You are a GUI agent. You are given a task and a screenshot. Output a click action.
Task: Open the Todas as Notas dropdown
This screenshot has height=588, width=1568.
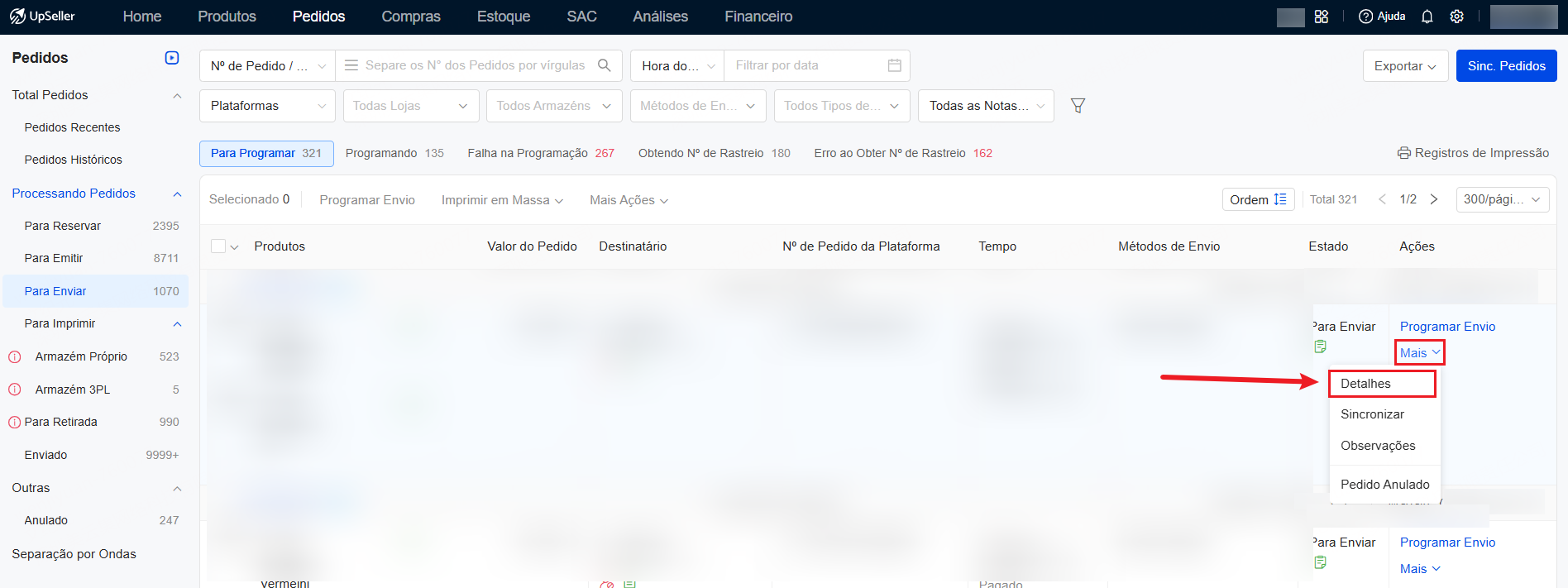[x=986, y=106]
